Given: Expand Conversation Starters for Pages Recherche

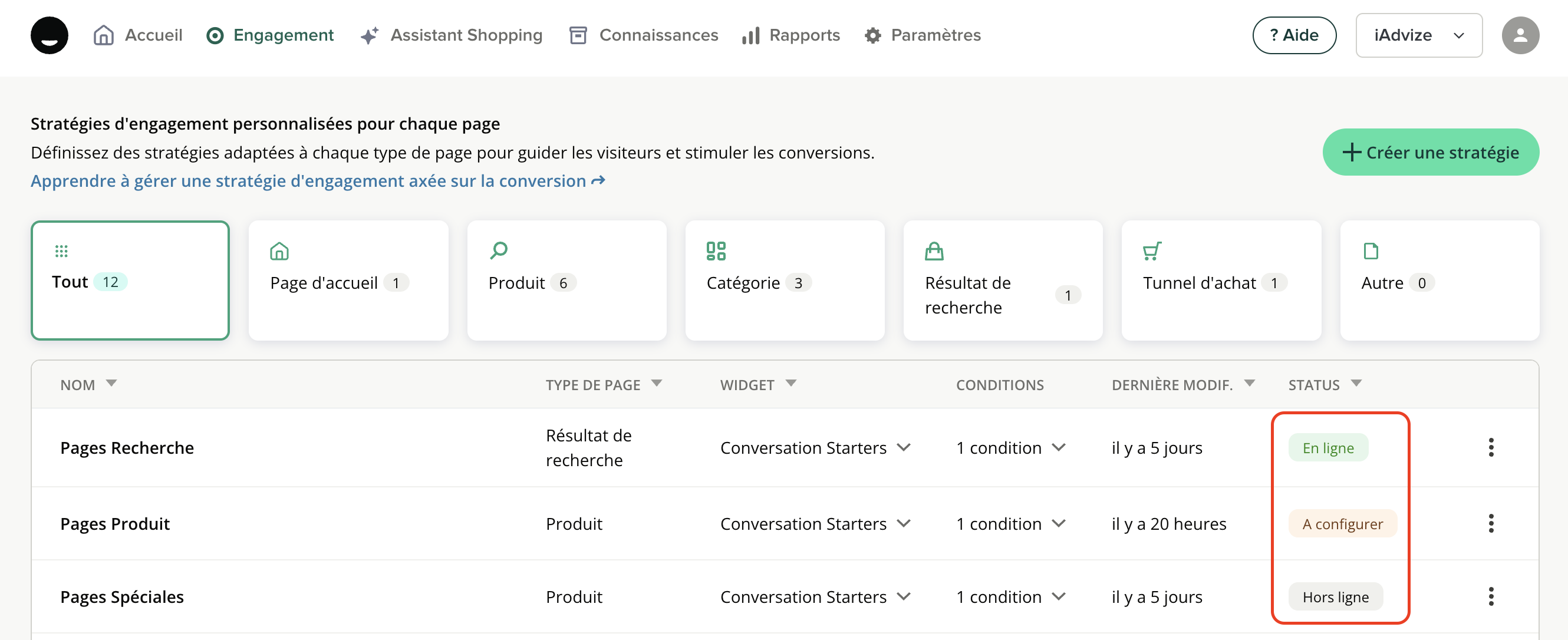Looking at the screenshot, I should point(904,447).
